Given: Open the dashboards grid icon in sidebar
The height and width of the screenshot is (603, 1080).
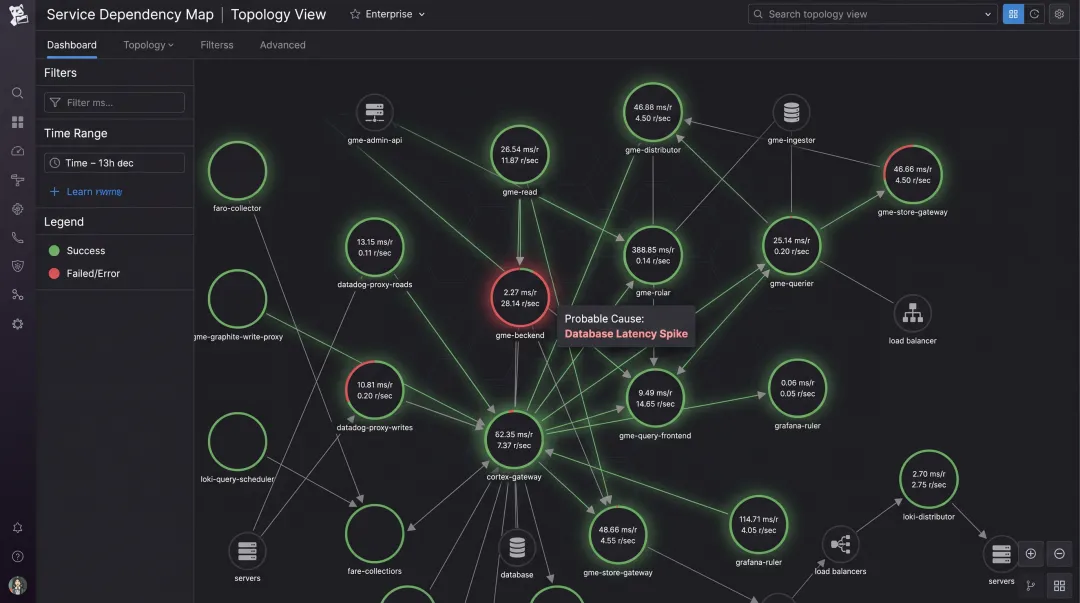Looking at the screenshot, I should point(18,122).
